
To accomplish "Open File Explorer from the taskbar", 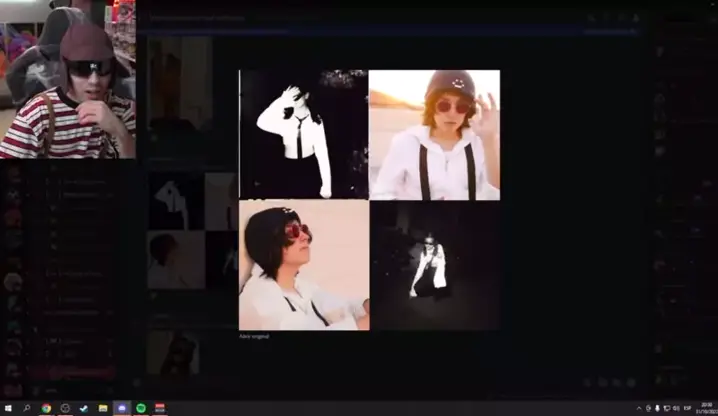I will 103,408.
